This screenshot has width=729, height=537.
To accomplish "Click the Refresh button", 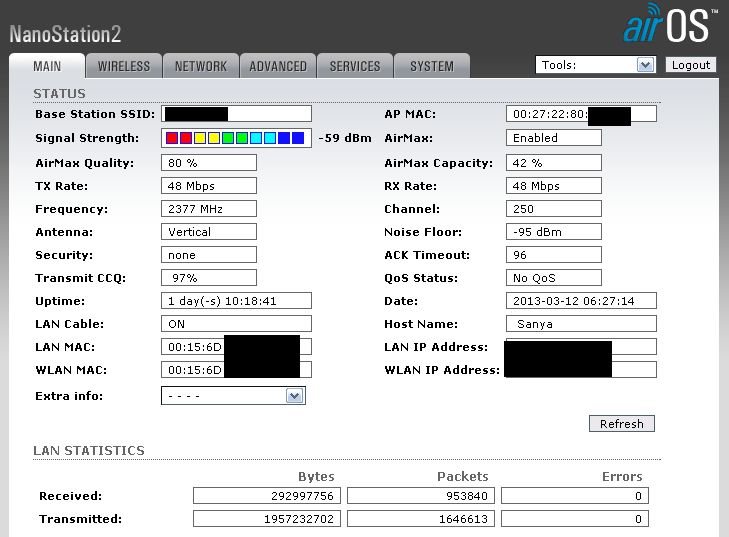I will point(622,424).
